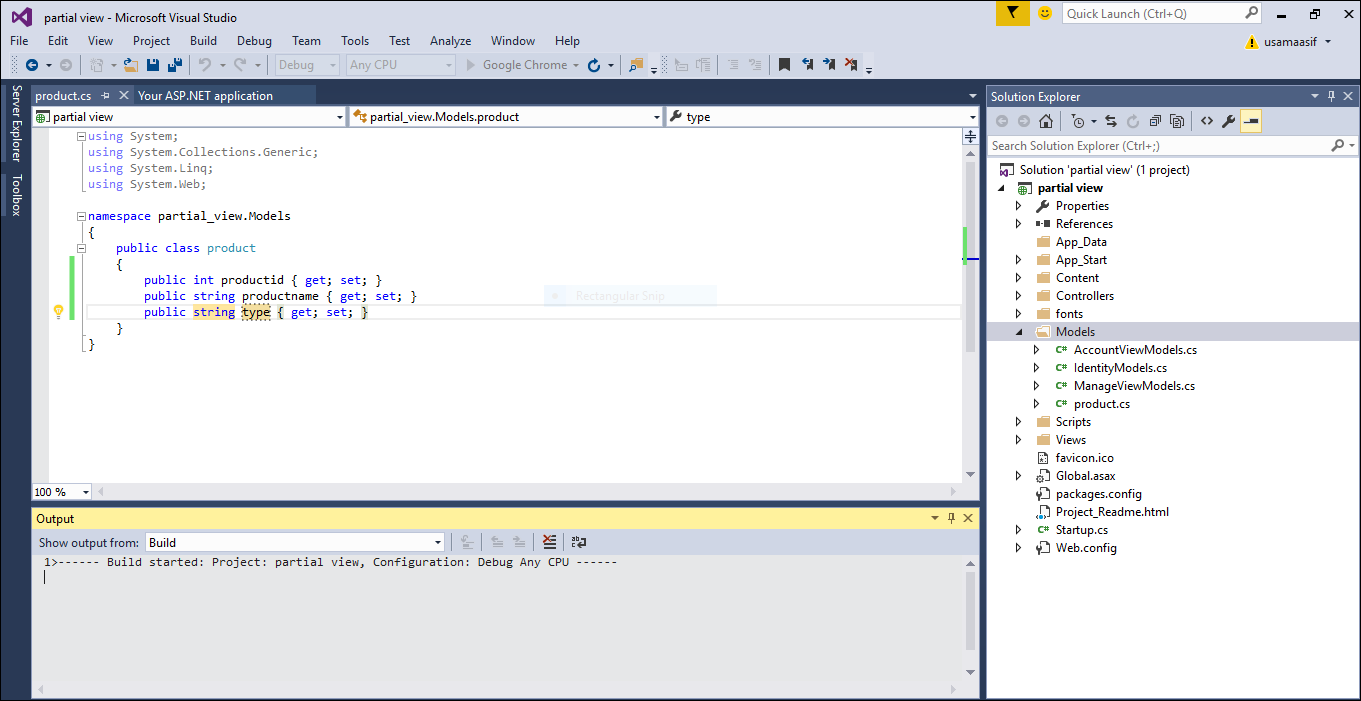Collapse the product class outline box
Image resolution: width=1361 pixels, height=701 pixels.
pyautogui.click(x=81, y=248)
